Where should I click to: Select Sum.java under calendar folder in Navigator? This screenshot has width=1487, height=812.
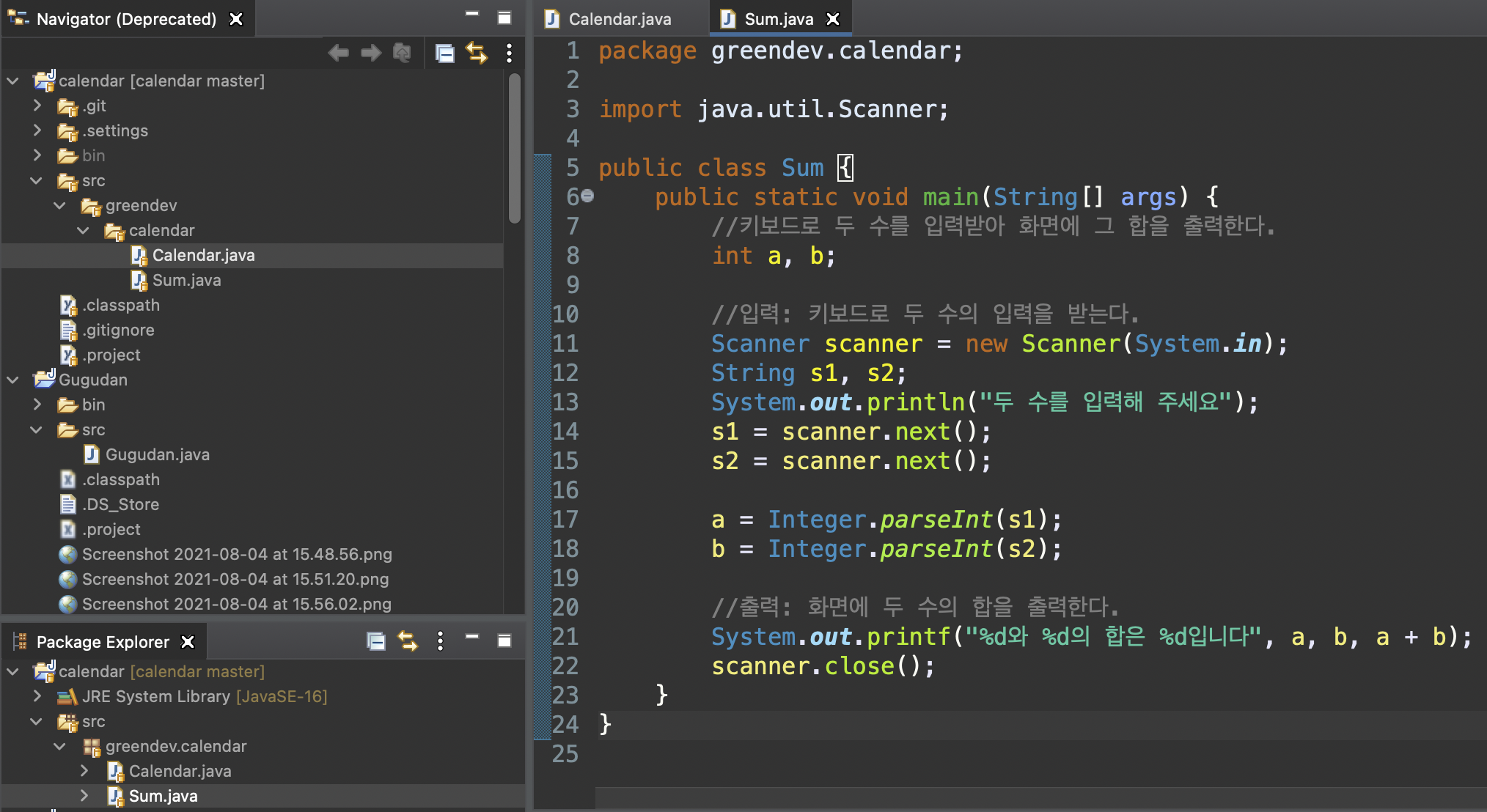186,280
